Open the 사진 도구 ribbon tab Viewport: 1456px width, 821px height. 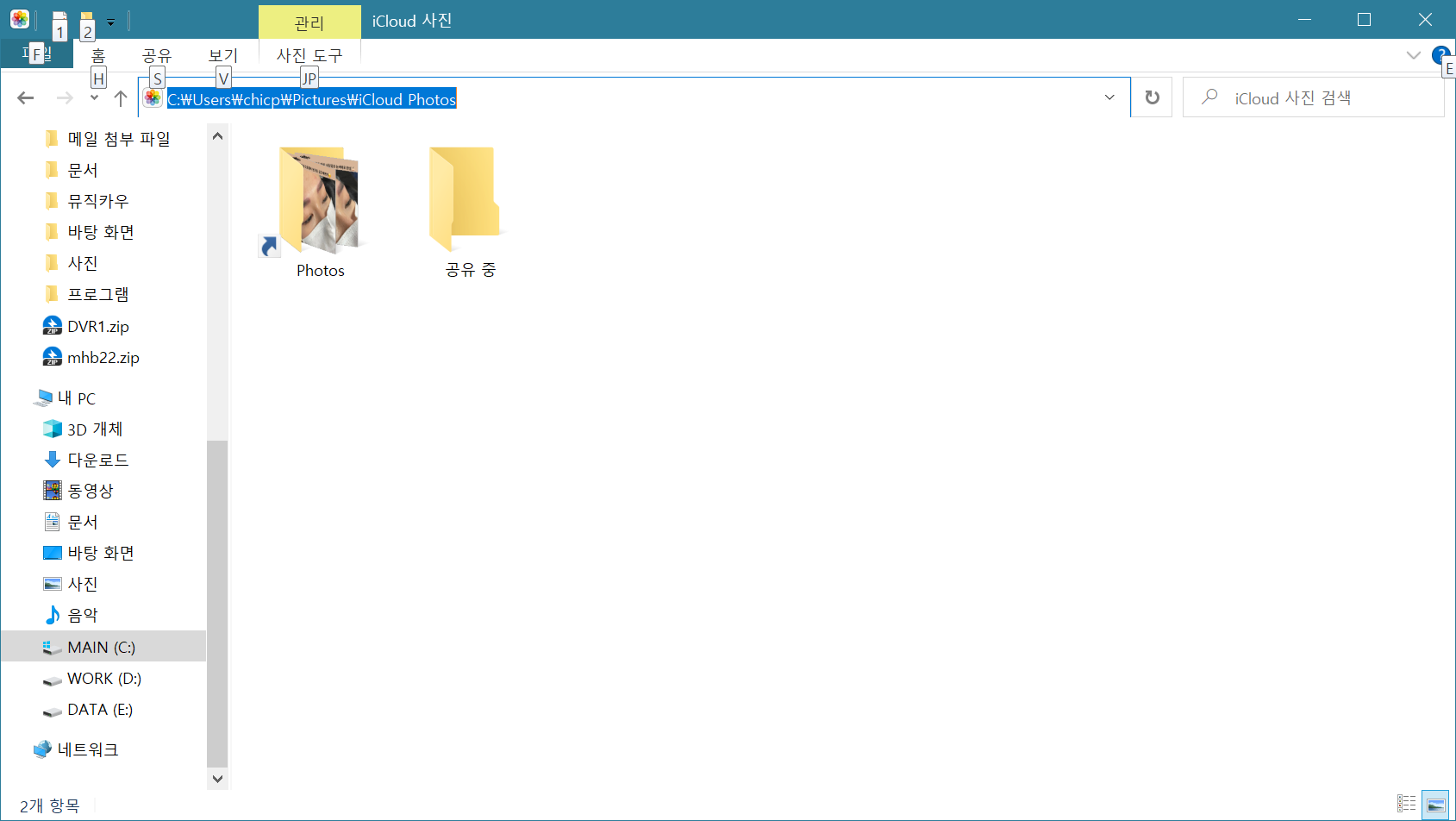309,55
